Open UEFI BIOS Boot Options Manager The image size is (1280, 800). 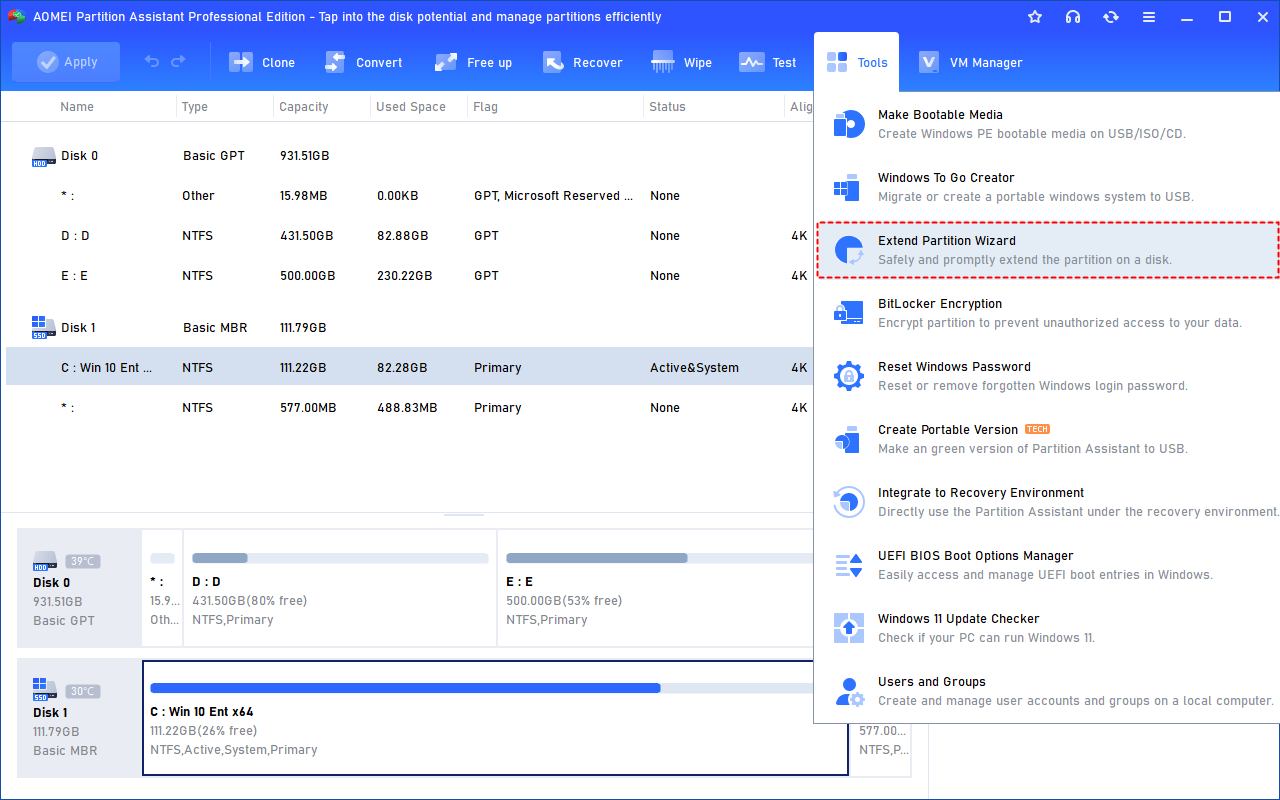click(1047, 565)
